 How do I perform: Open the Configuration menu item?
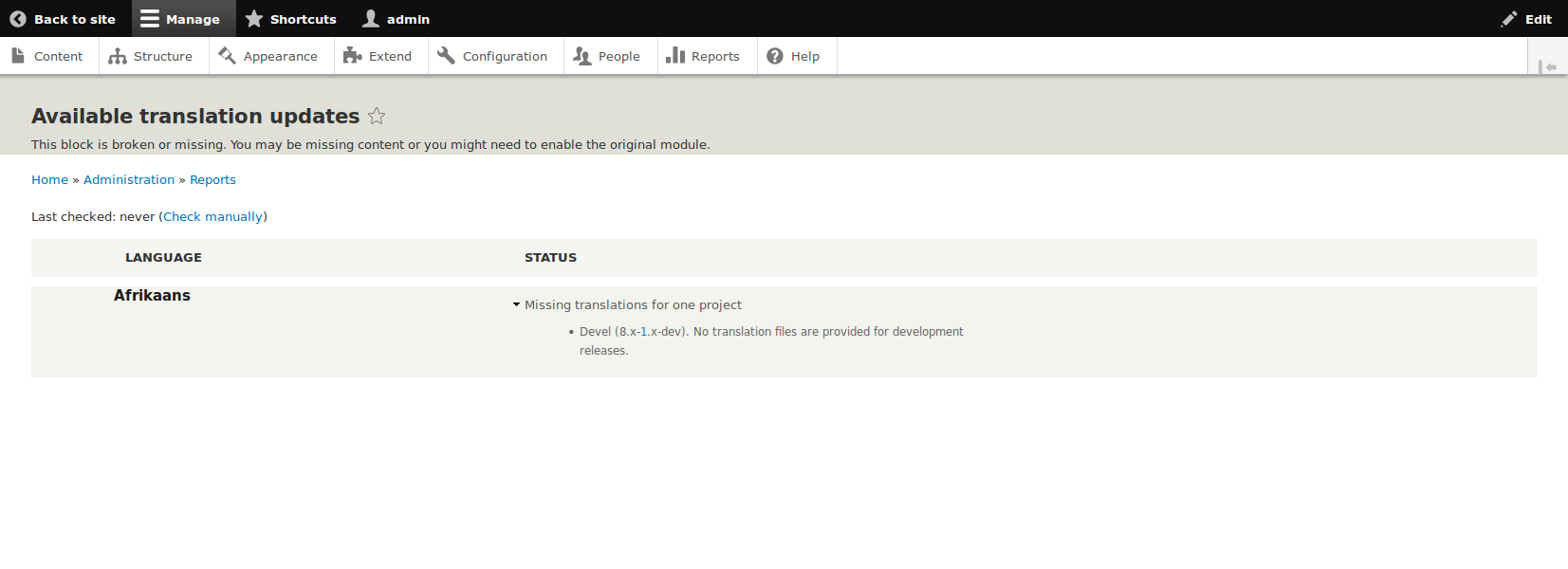pos(494,56)
